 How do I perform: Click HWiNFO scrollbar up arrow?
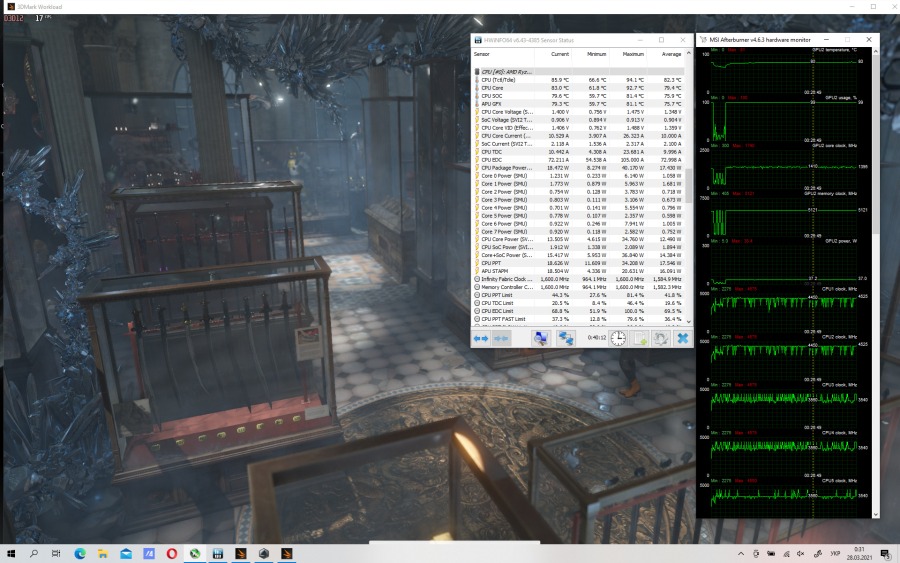689,53
